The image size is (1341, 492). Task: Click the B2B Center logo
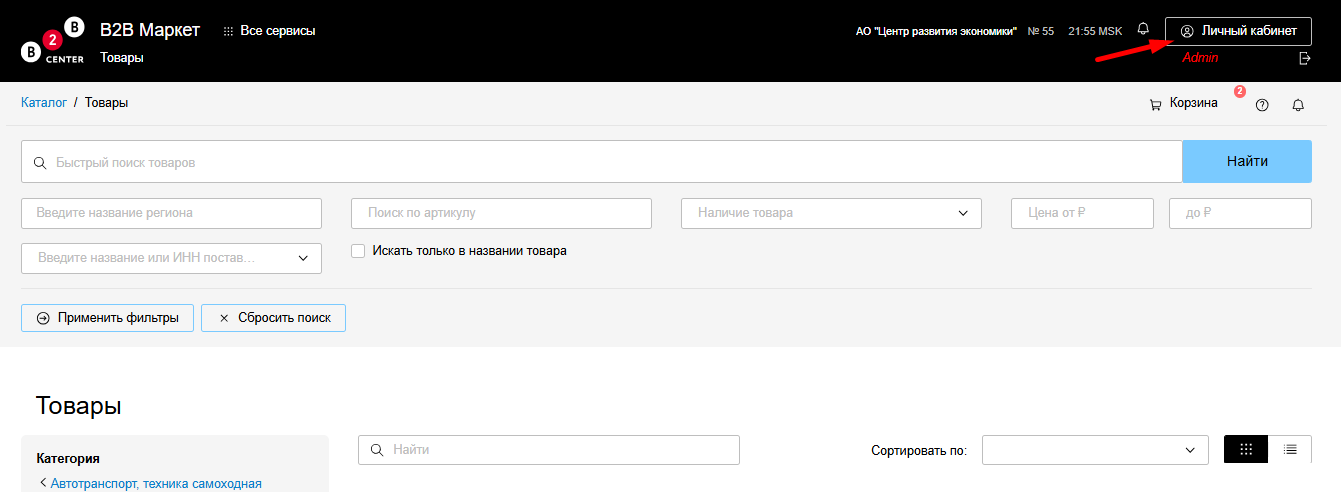click(x=53, y=41)
